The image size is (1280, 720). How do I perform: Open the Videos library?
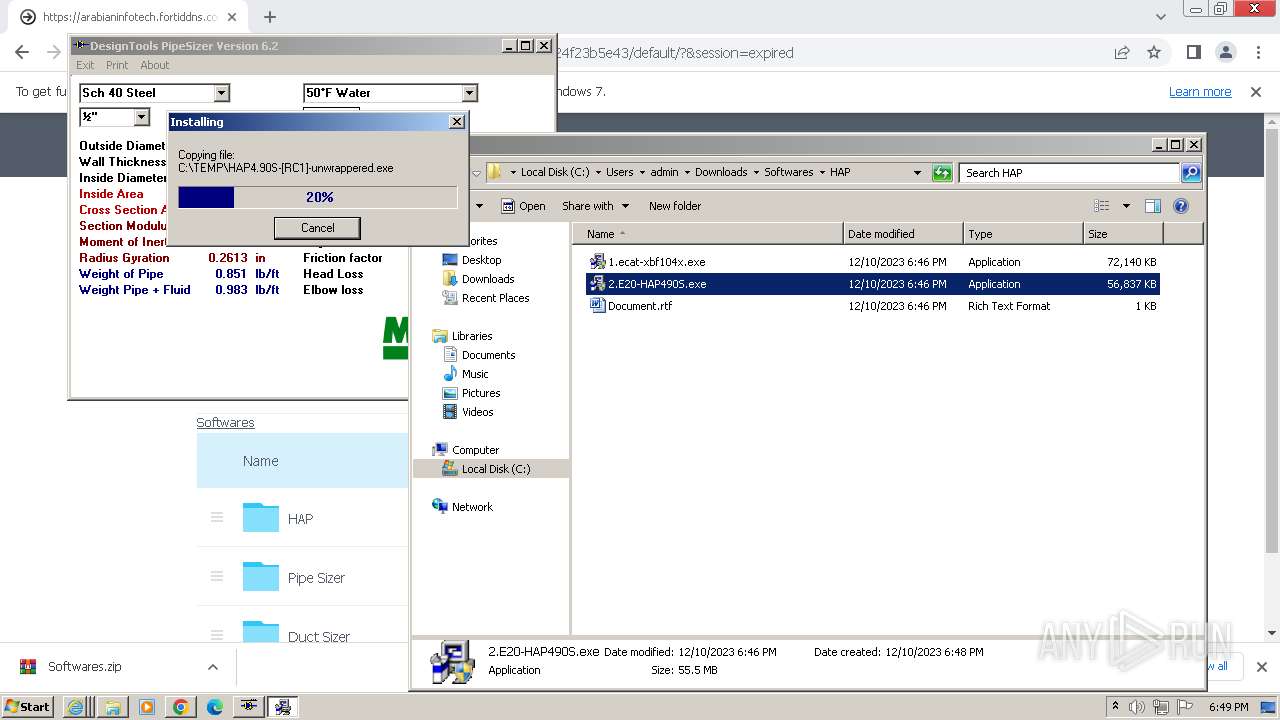477,412
